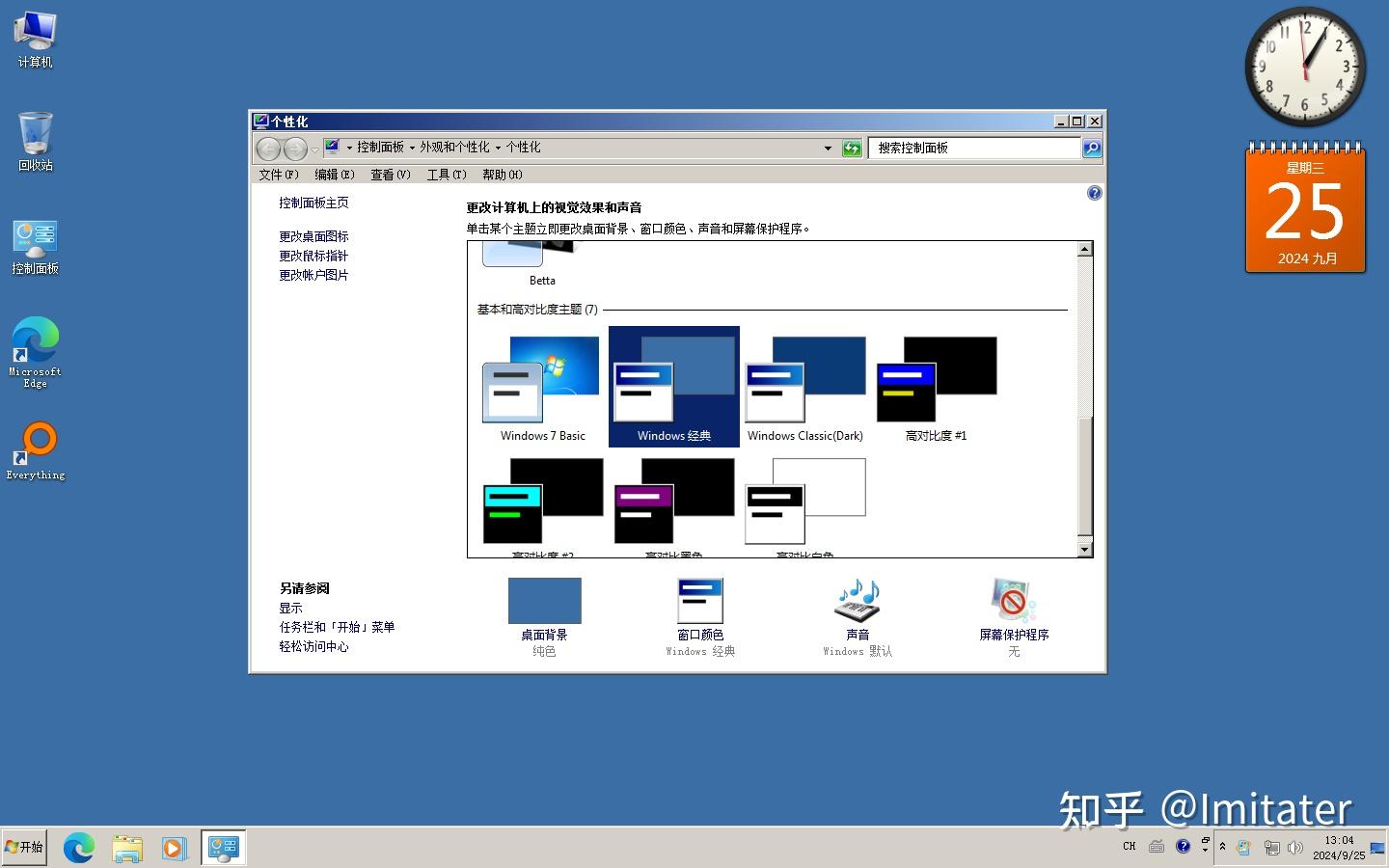The width and height of the screenshot is (1389, 868).
Task: Click the blue 桌面背景 color swatch
Action: (543, 600)
